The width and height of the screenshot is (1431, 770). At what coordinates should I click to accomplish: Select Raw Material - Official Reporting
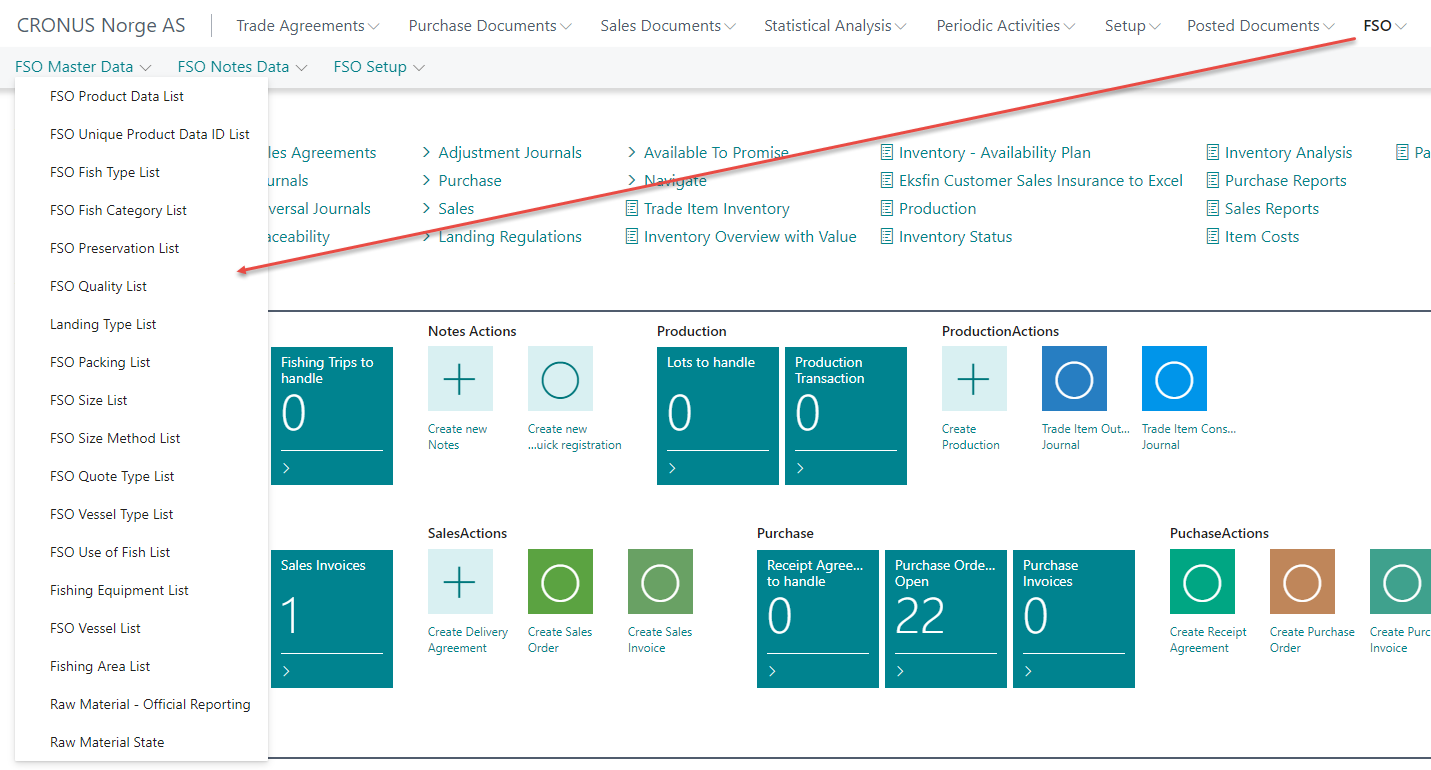(150, 705)
